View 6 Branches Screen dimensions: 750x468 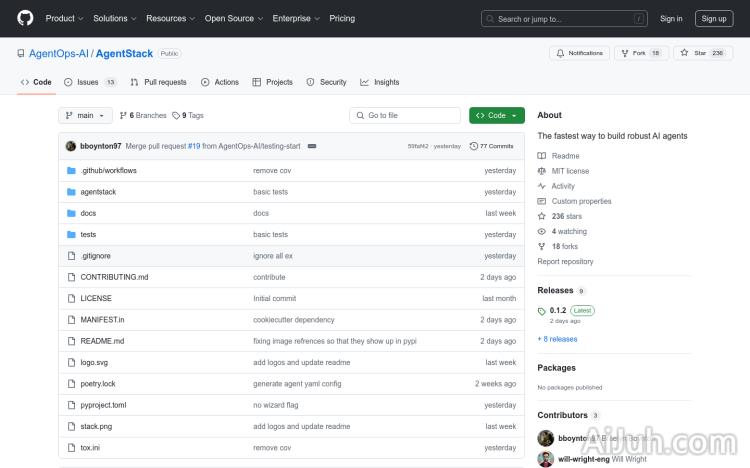click(143, 115)
